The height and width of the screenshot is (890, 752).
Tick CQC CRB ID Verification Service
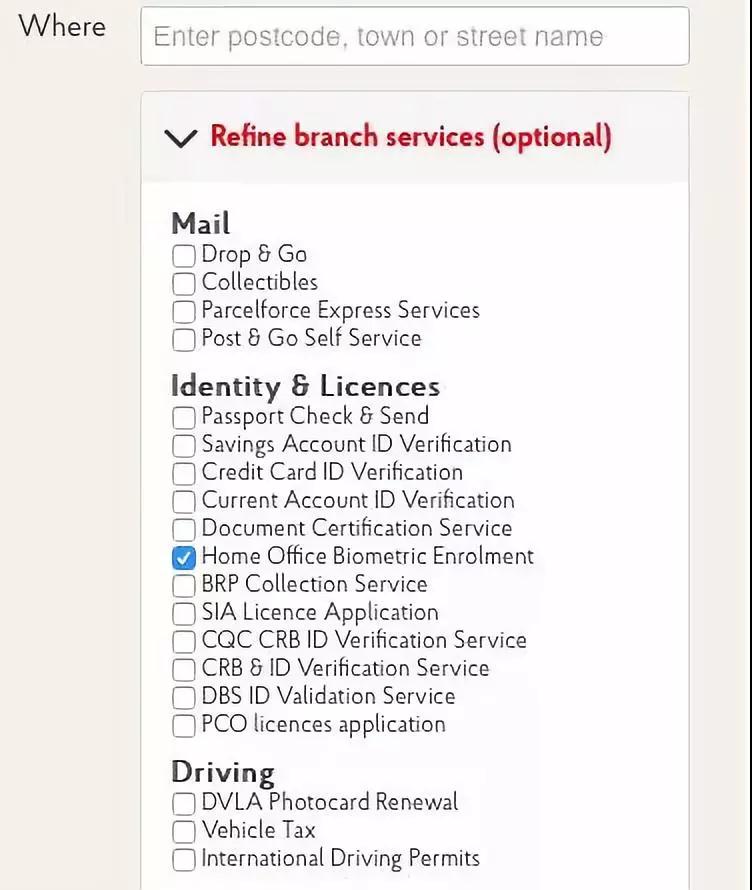[x=184, y=642]
